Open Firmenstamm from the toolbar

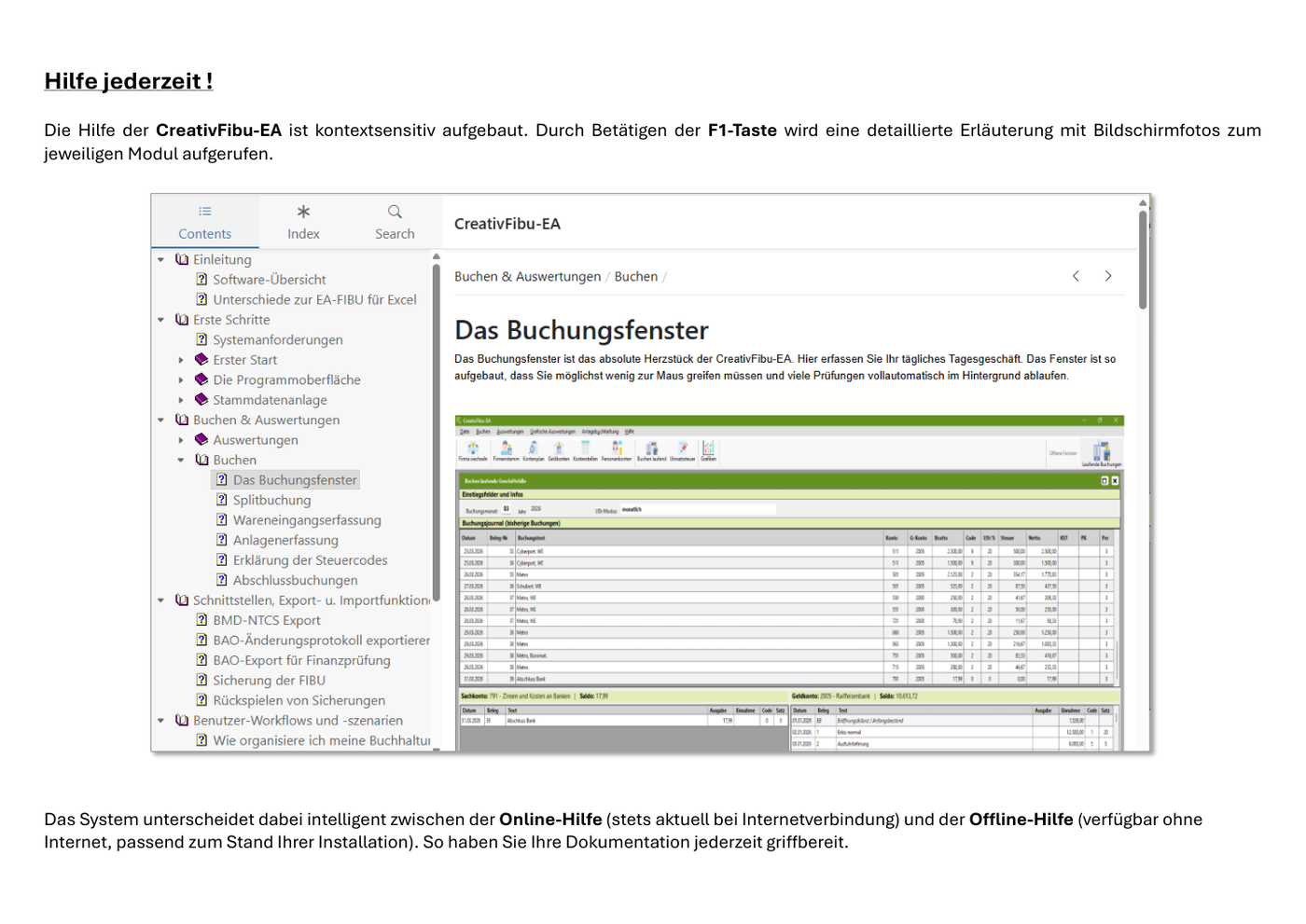(x=506, y=451)
